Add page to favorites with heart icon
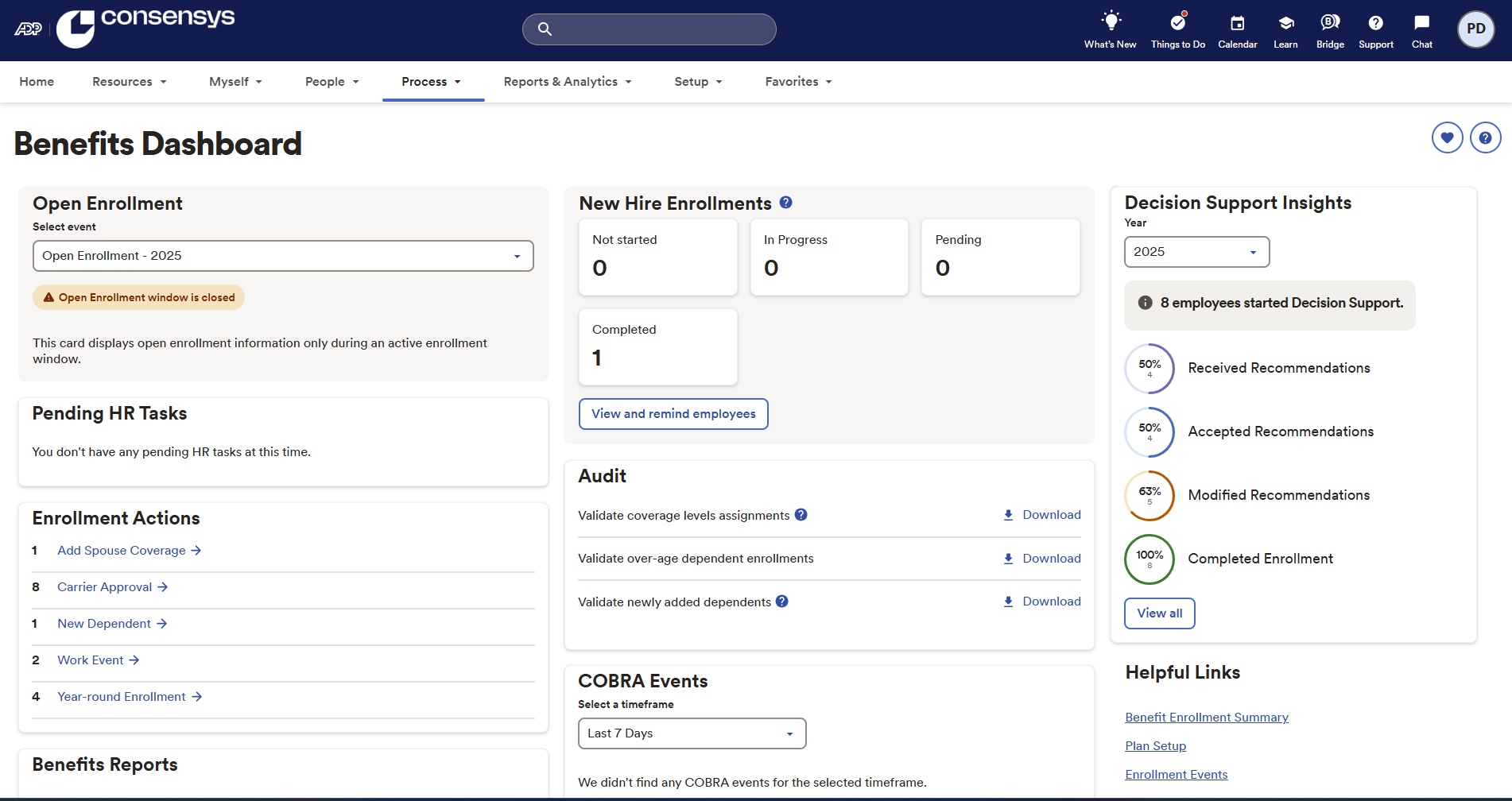This screenshot has width=1512, height=801. pos(1447,137)
